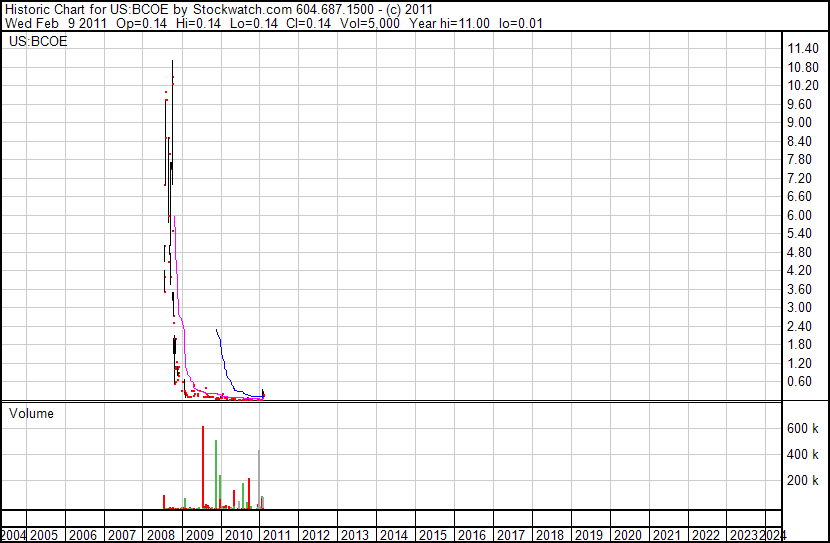Click the 2016 year label on the time axis
This screenshot has width=830, height=543.
coord(472,535)
